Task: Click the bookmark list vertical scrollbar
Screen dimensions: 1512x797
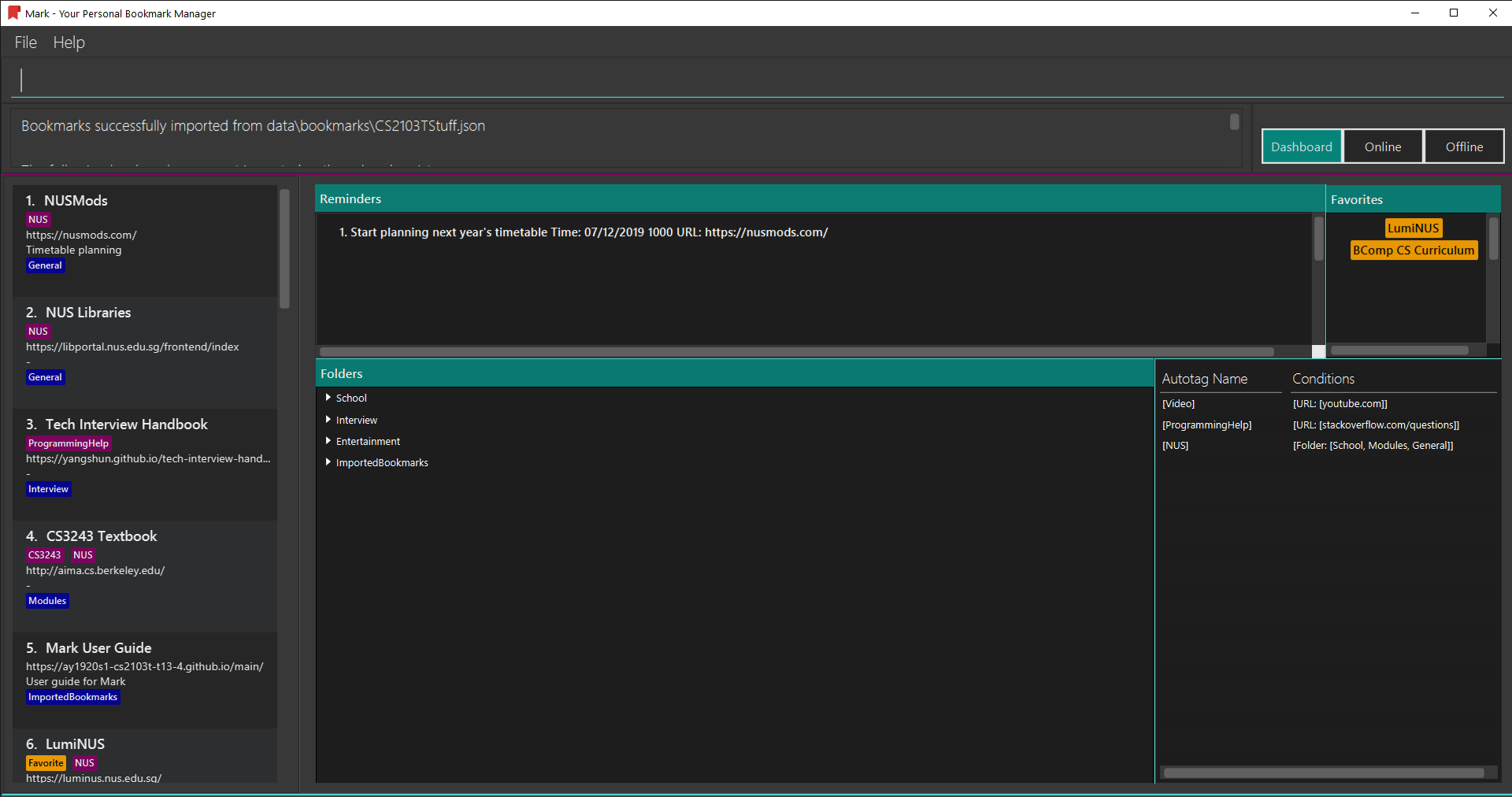Action: pos(285,249)
